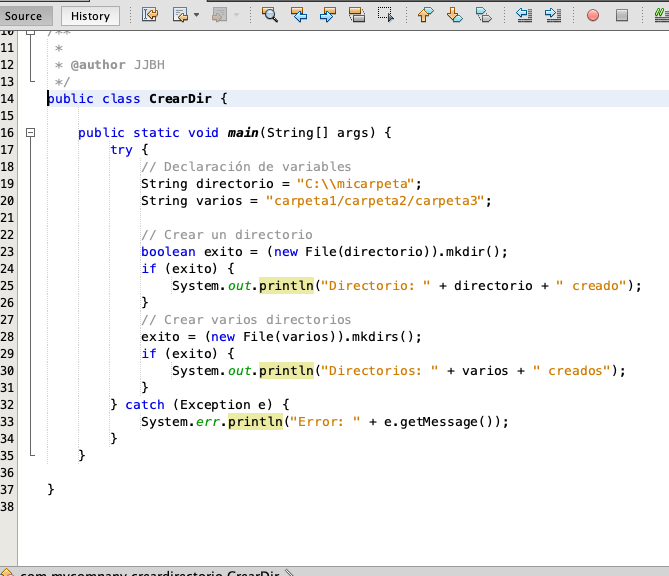Click string " creados" on line 30
Image resolution: width=669 pixels, height=576 pixels.
pos(571,371)
